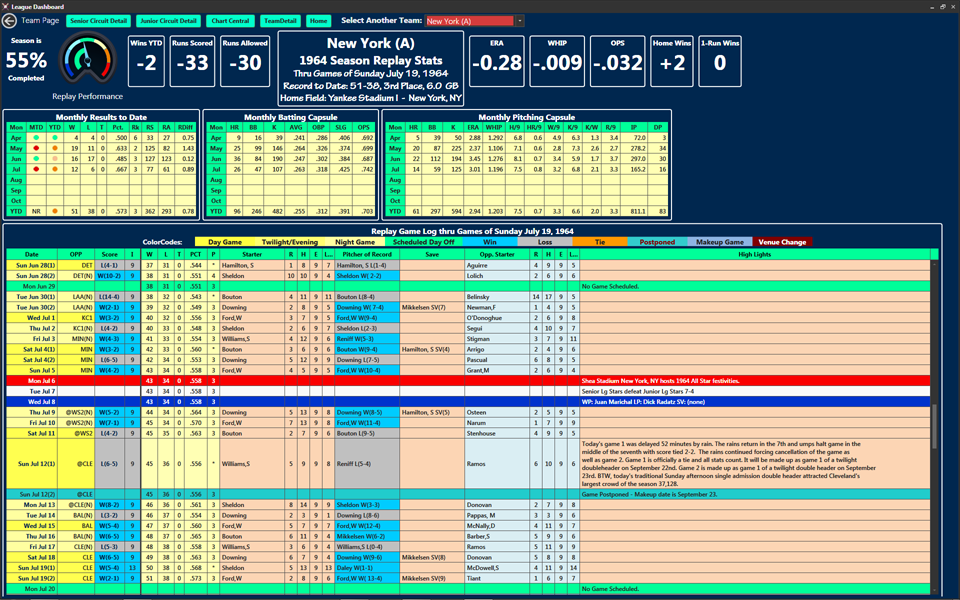
Task: Click the L(14-4) score cell
Action: coord(110,297)
